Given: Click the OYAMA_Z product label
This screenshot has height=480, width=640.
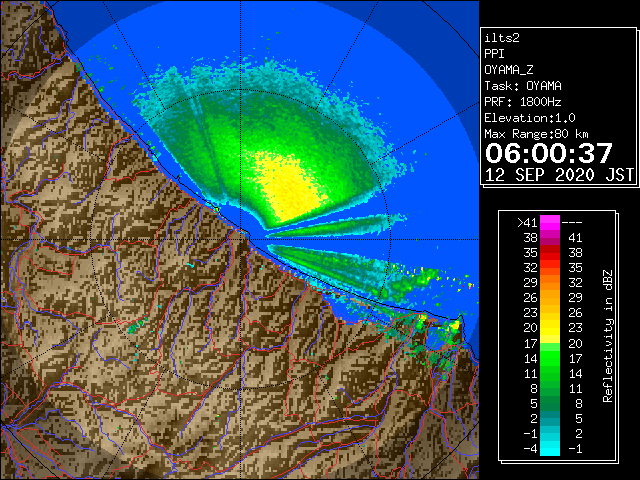Looking at the screenshot, I should (509, 70).
